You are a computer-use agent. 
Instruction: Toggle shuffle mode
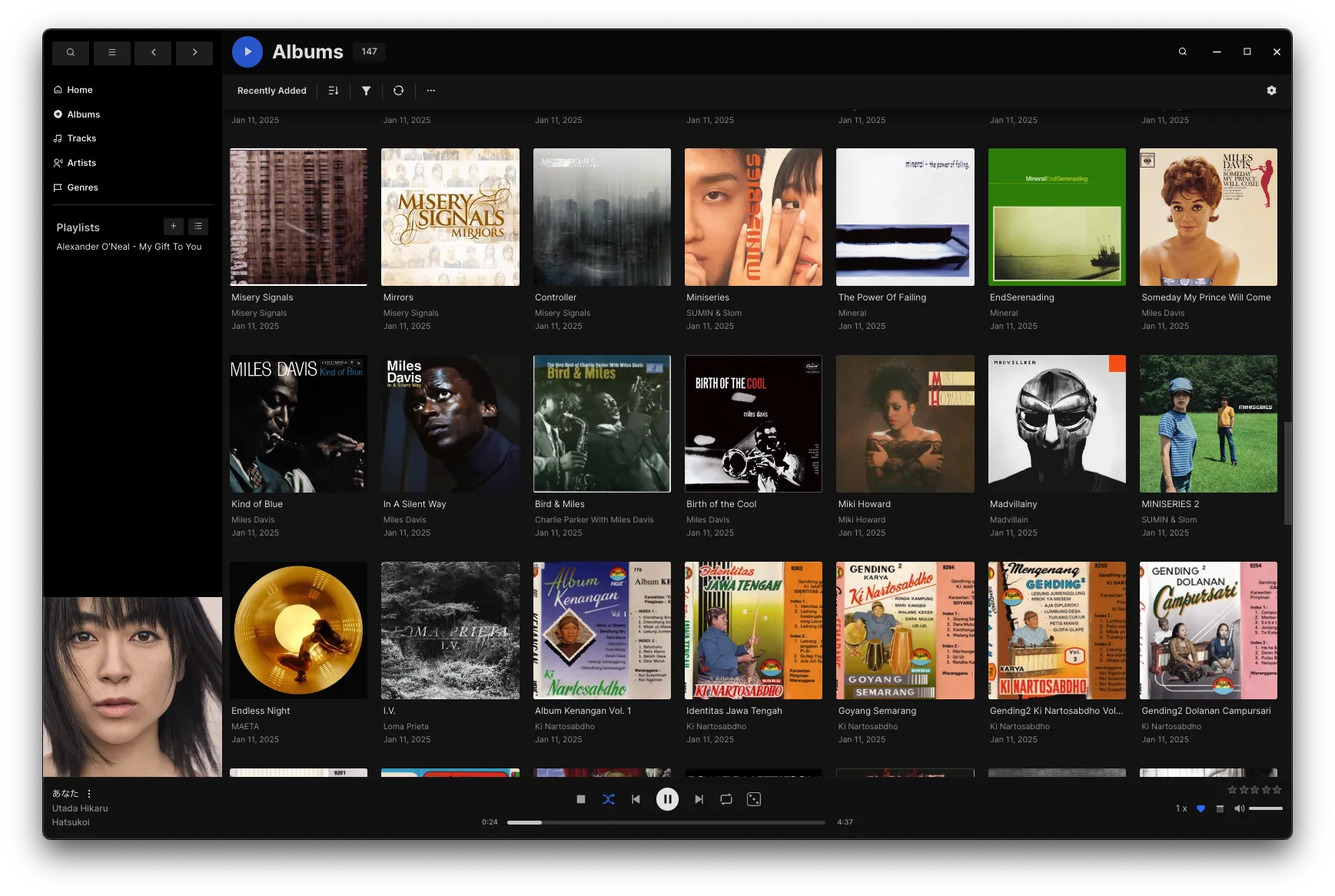click(609, 799)
